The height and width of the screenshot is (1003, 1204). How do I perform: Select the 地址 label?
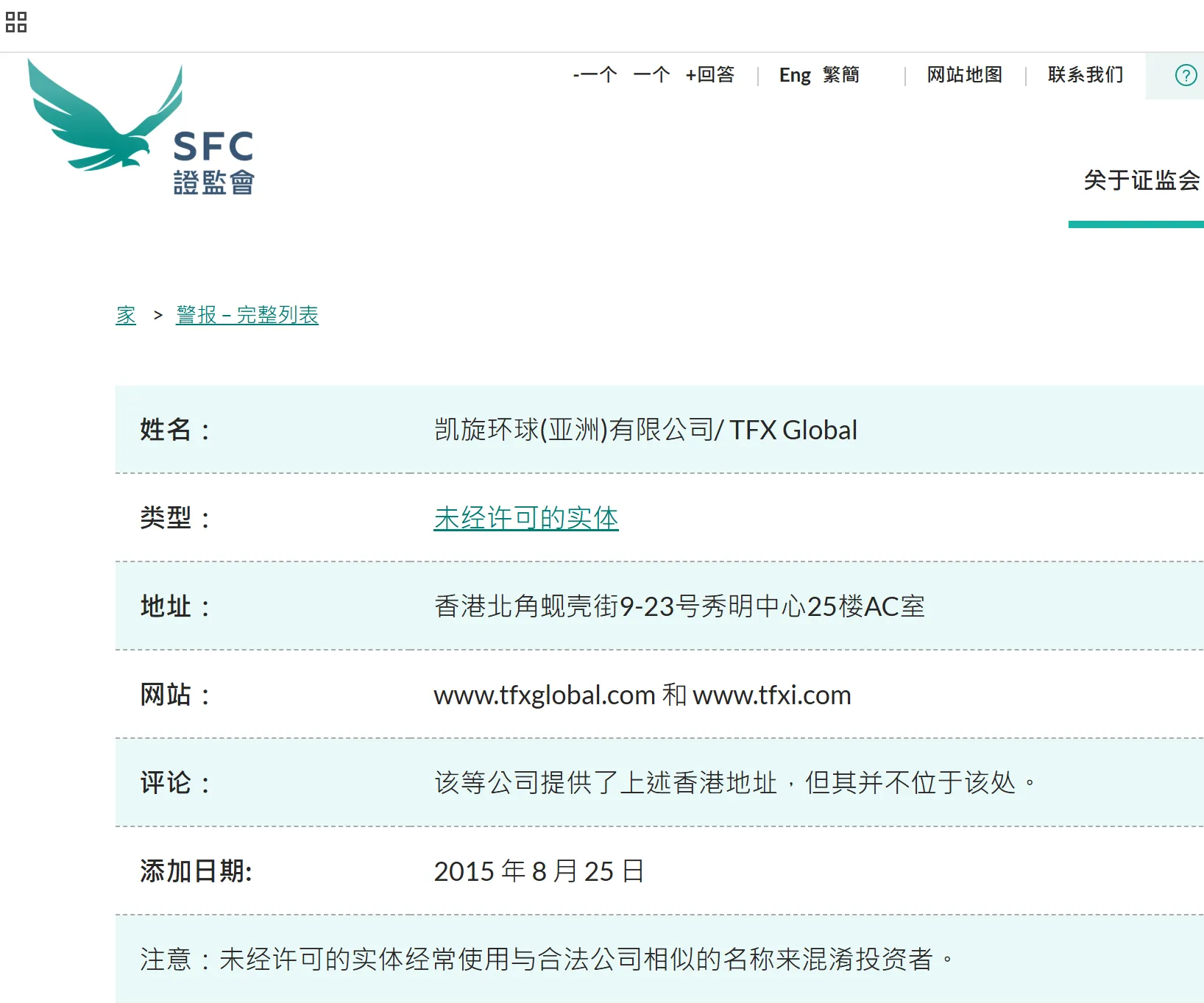tap(175, 606)
